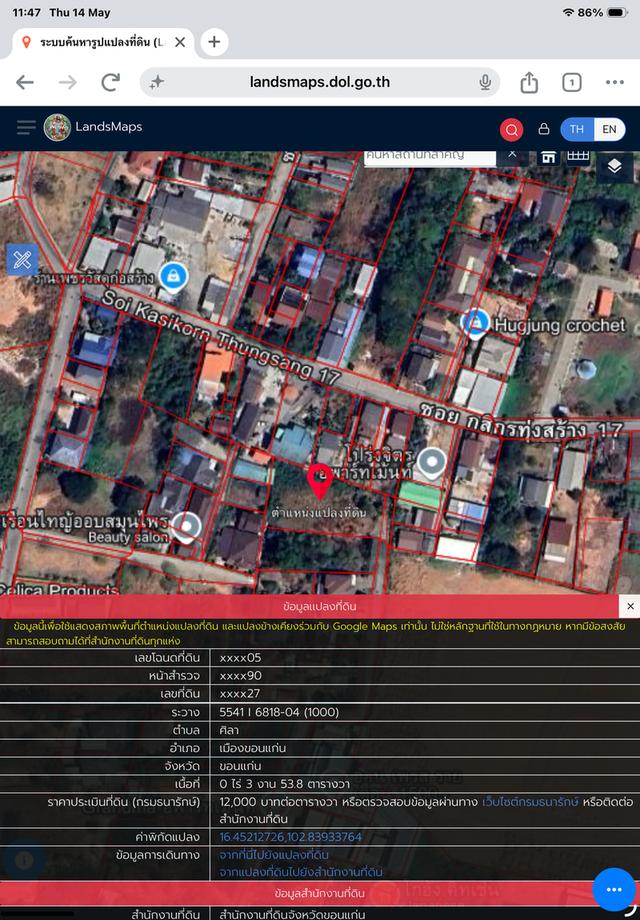The width and height of the screenshot is (640, 920).
Task: Open coordinates link 16.45212726,102.83933764
Action: point(290,837)
